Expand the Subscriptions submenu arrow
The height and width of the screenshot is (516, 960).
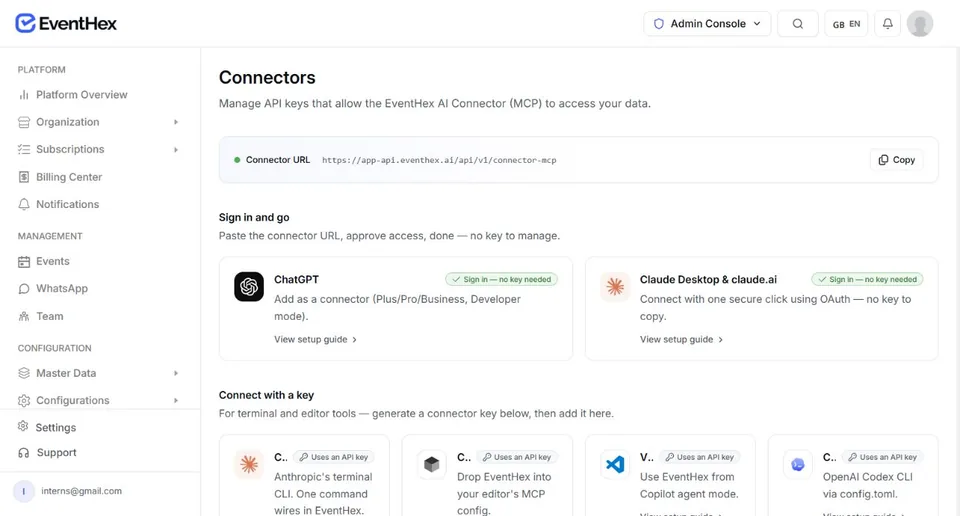coord(176,149)
